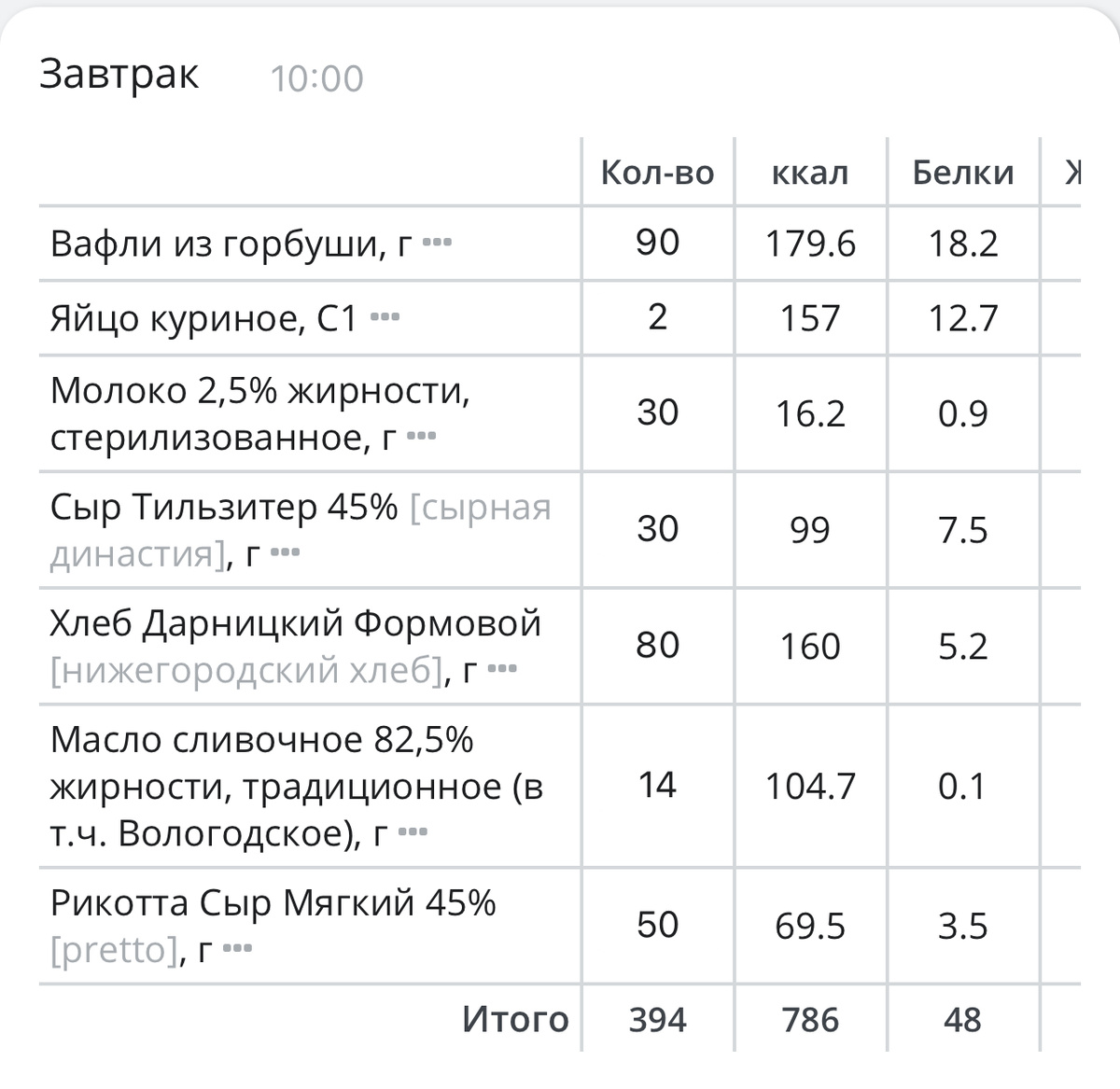
Task: Open options dots for Рикотта Сыр Мягкий
Action: (x=238, y=950)
